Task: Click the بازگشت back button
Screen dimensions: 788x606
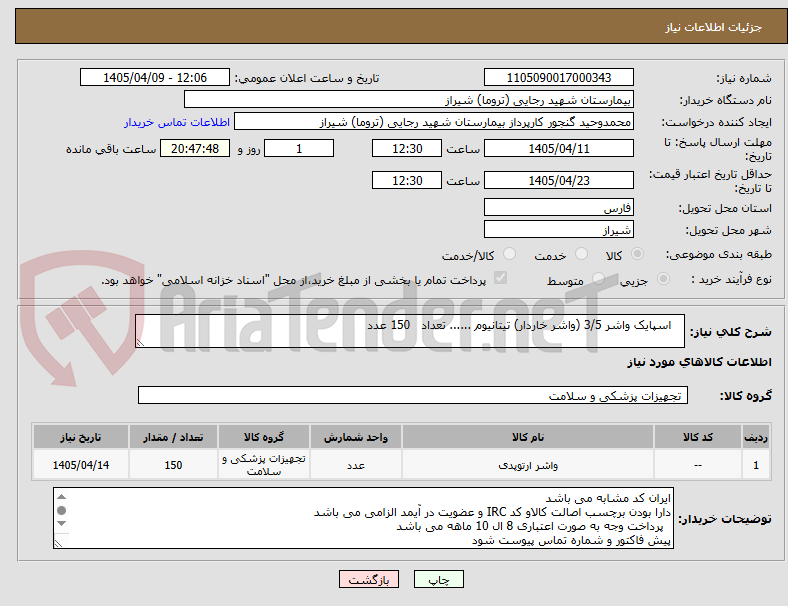Action: pos(369,579)
